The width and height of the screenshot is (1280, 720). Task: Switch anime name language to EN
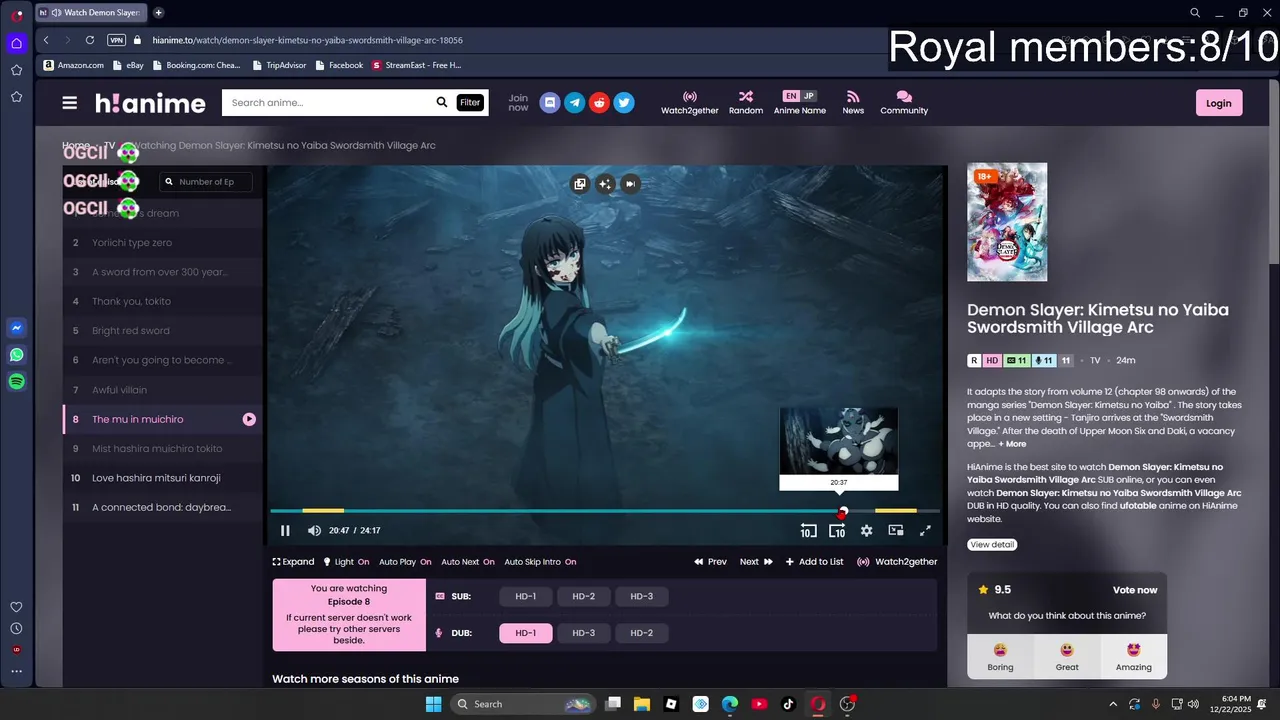pyautogui.click(x=791, y=96)
